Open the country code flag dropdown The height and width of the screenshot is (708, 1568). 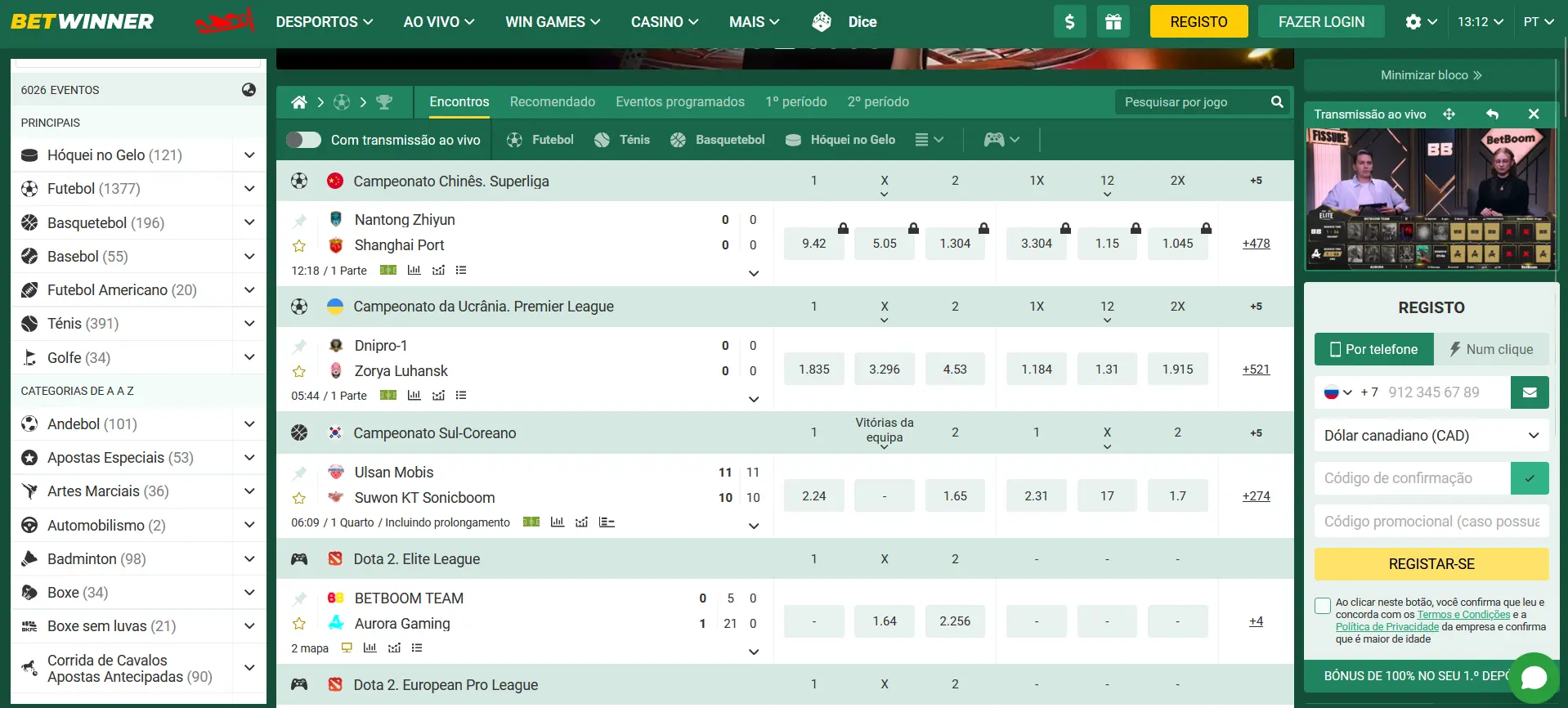(x=1337, y=392)
